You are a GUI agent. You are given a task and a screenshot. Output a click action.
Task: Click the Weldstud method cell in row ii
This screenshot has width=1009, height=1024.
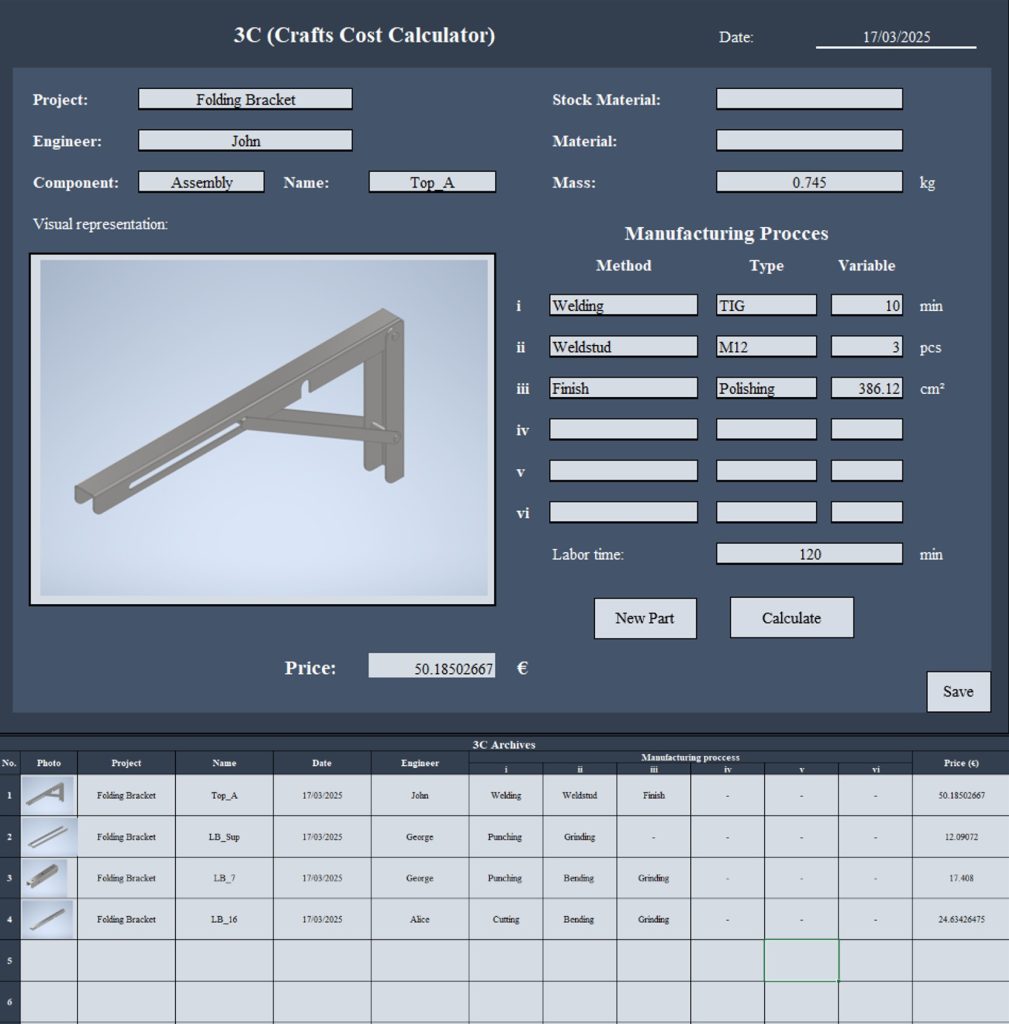[623, 347]
